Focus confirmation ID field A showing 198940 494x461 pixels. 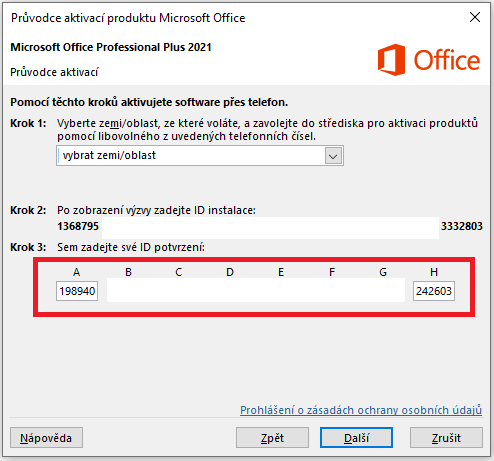[77, 291]
